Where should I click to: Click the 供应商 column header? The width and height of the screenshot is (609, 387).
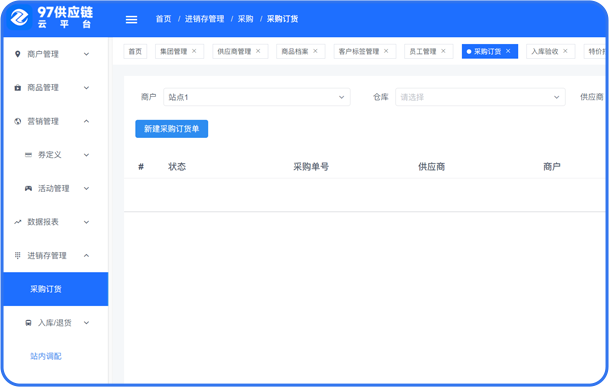coord(432,167)
